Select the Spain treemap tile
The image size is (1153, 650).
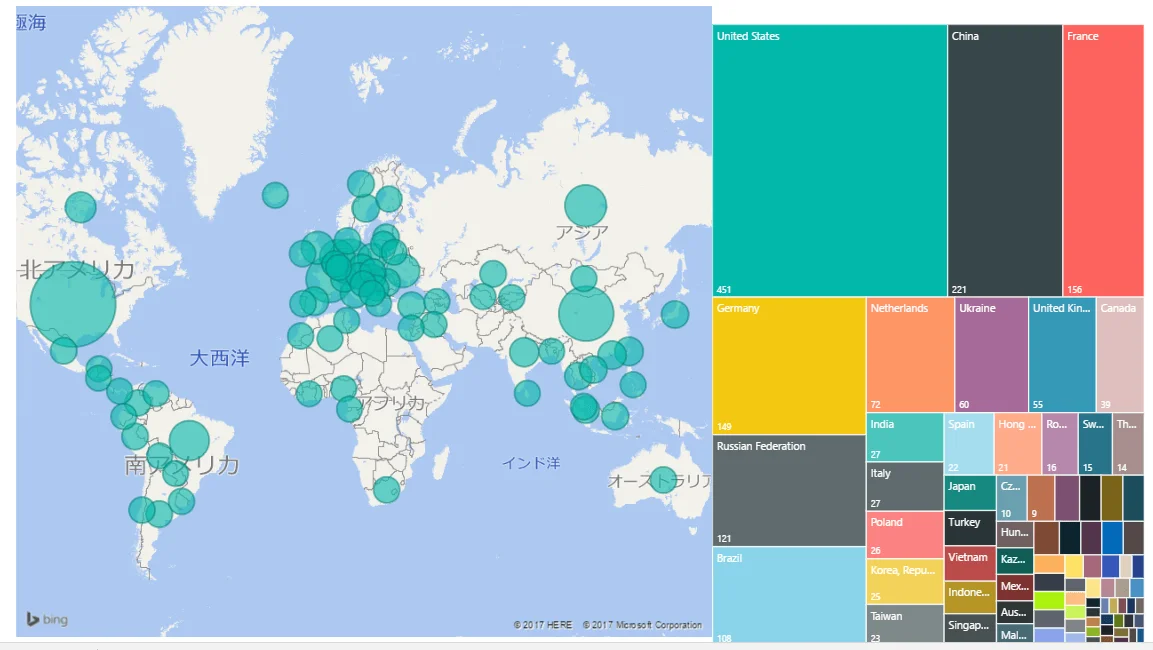click(968, 443)
